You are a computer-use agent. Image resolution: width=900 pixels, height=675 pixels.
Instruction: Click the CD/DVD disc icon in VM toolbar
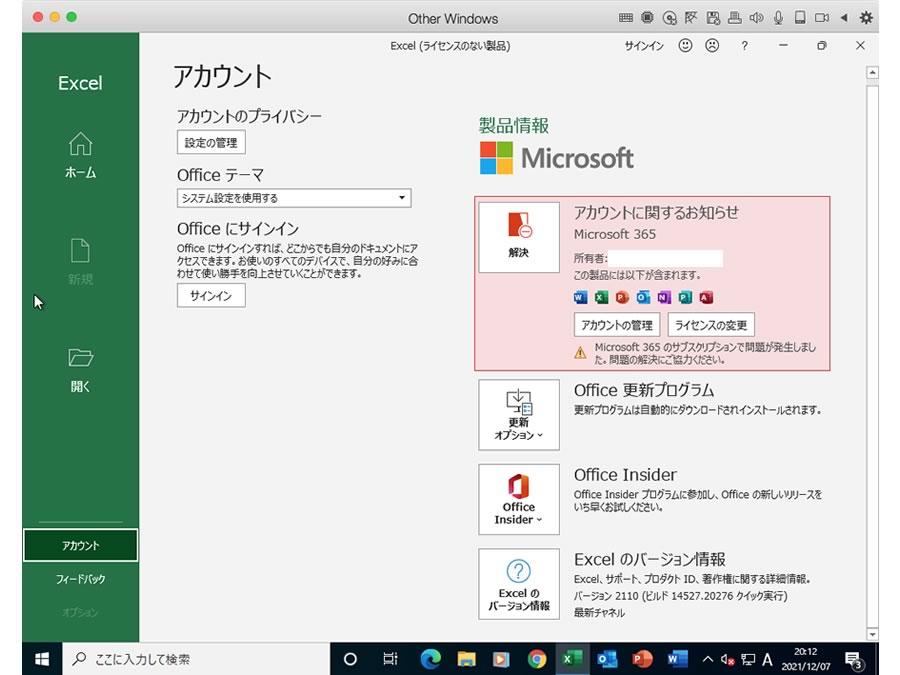tap(669, 18)
